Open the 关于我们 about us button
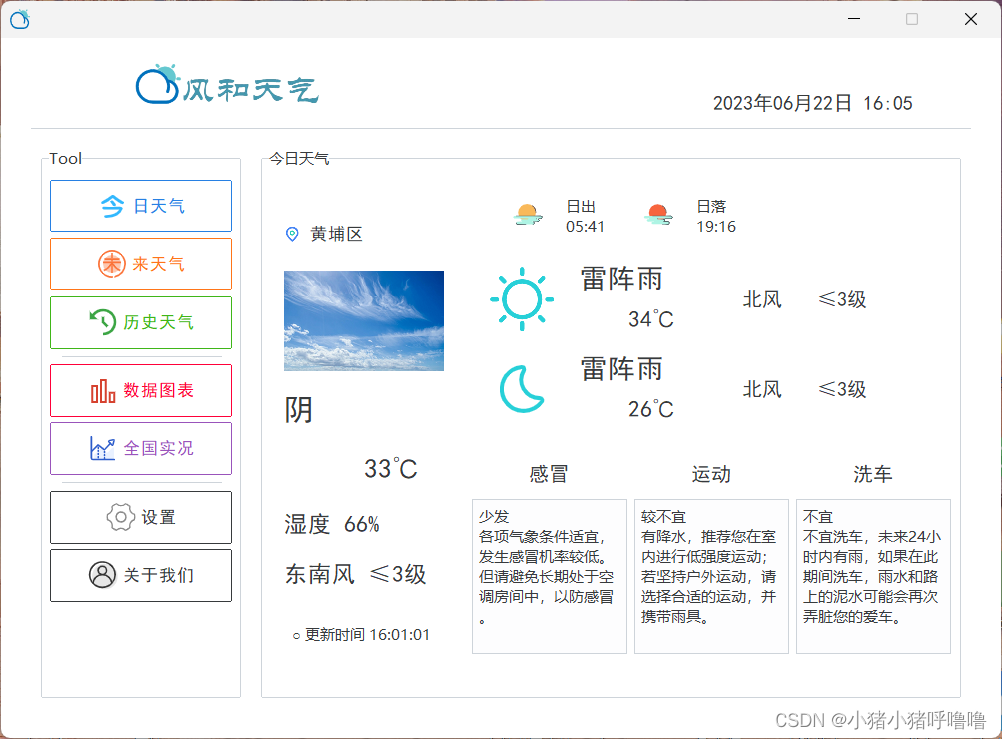Image resolution: width=1002 pixels, height=739 pixels. (141, 575)
